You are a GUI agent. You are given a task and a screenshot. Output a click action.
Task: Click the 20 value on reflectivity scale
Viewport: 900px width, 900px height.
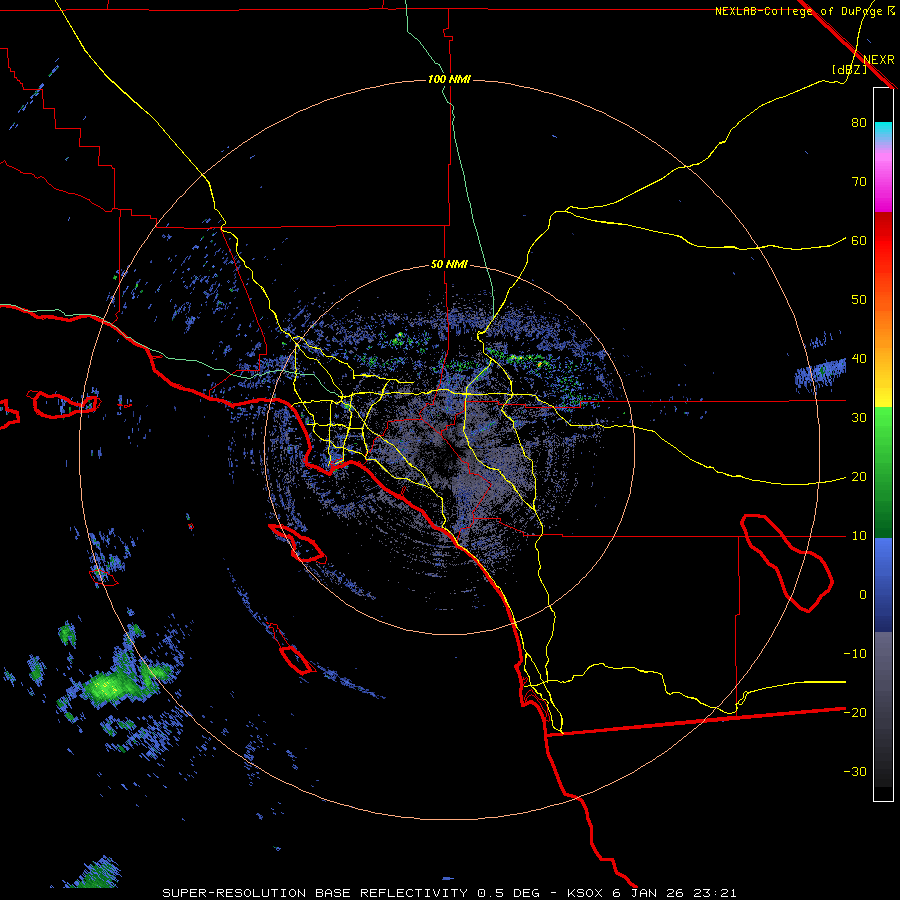point(859,476)
